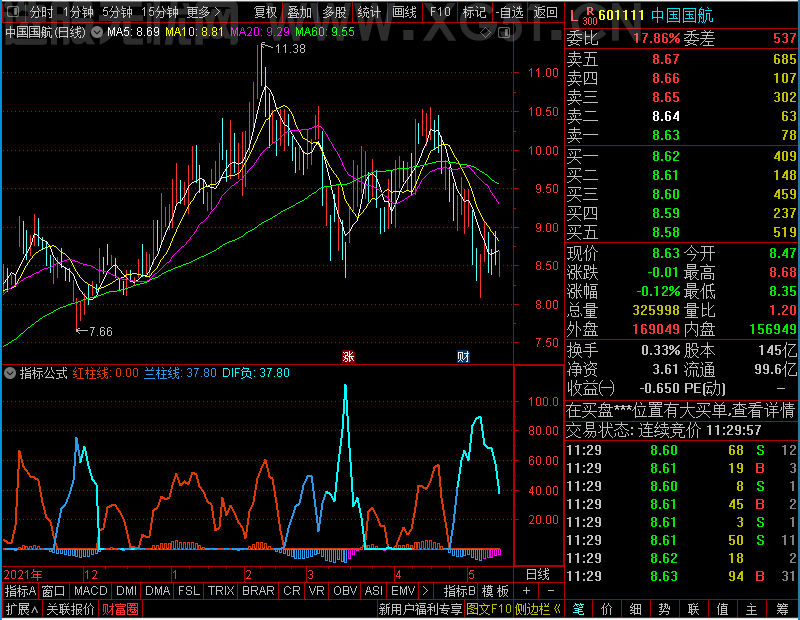800x620 pixels.
Task: Open the 财富圈 link
Action: click(120, 609)
